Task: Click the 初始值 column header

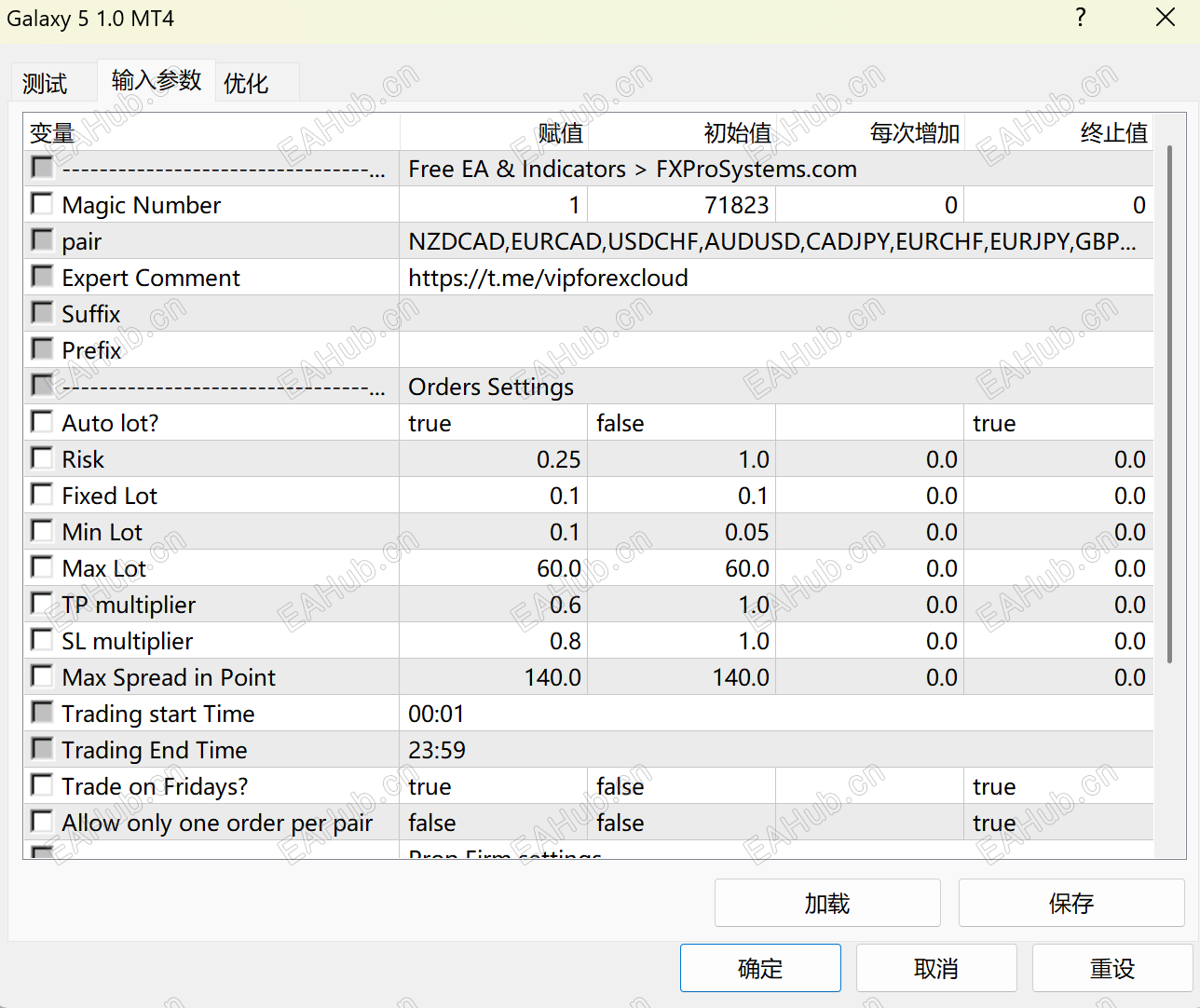Action: coord(682,133)
